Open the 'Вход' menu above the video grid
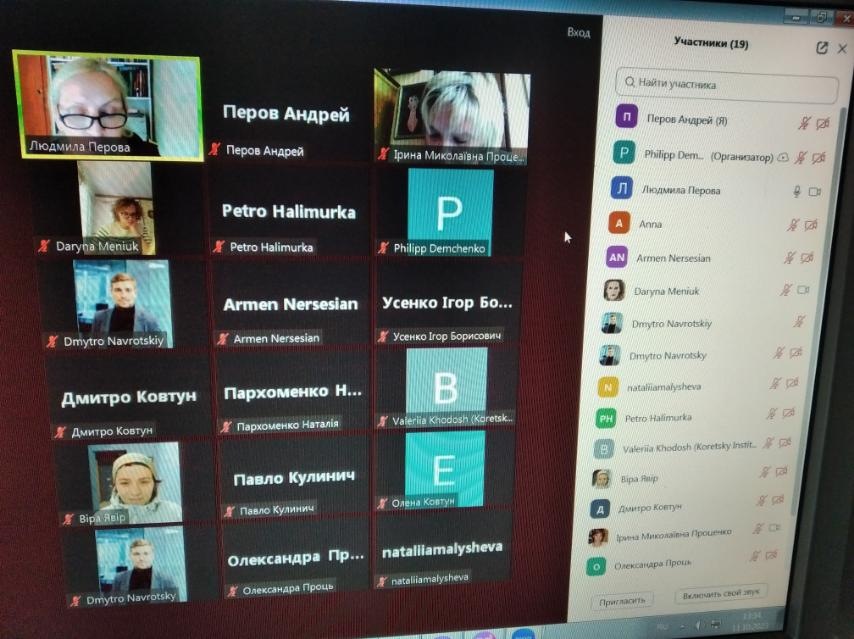 (x=578, y=33)
